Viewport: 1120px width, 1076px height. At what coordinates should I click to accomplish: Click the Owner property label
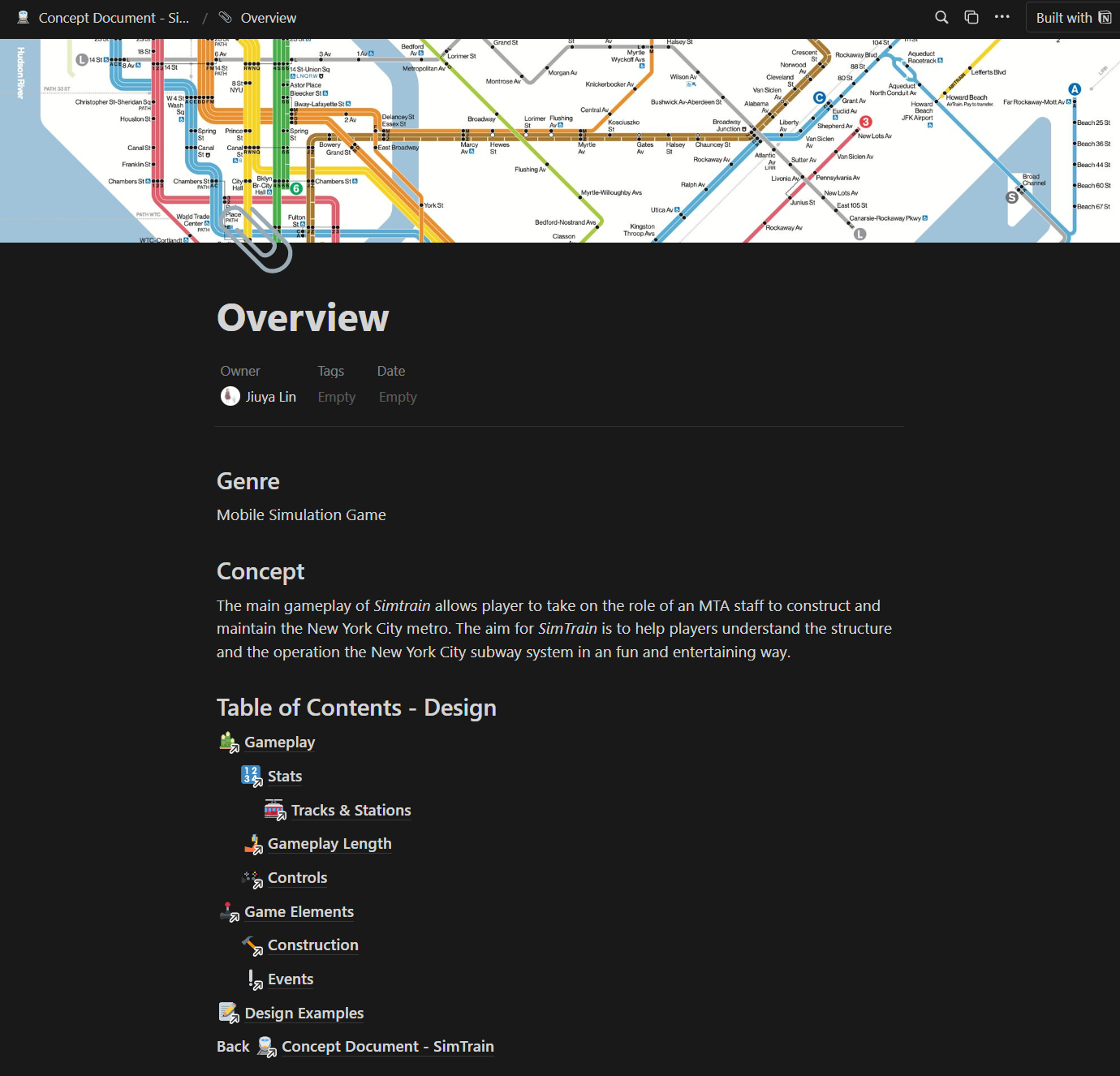[x=240, y=371]
